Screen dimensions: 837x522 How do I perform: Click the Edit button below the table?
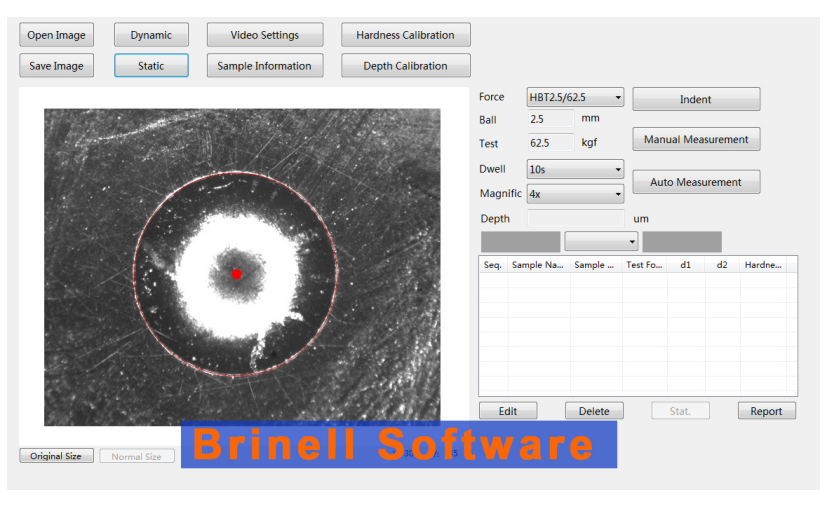click(x=508, y=411)
